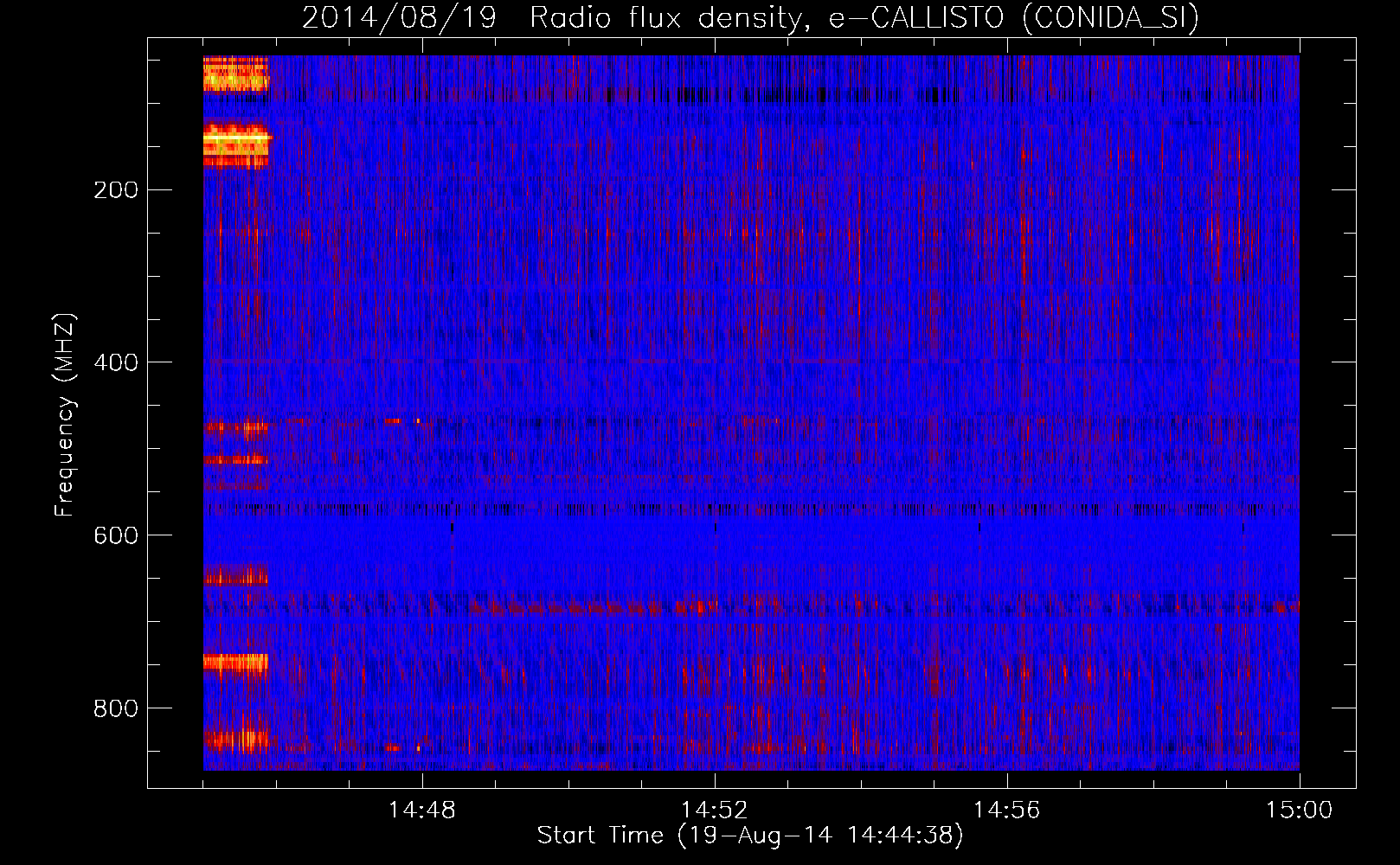This screenshot has height=865, width=1400.
Task: Click the "Frequency (MHZ)" axis label
Action: (x=65, y=415)
